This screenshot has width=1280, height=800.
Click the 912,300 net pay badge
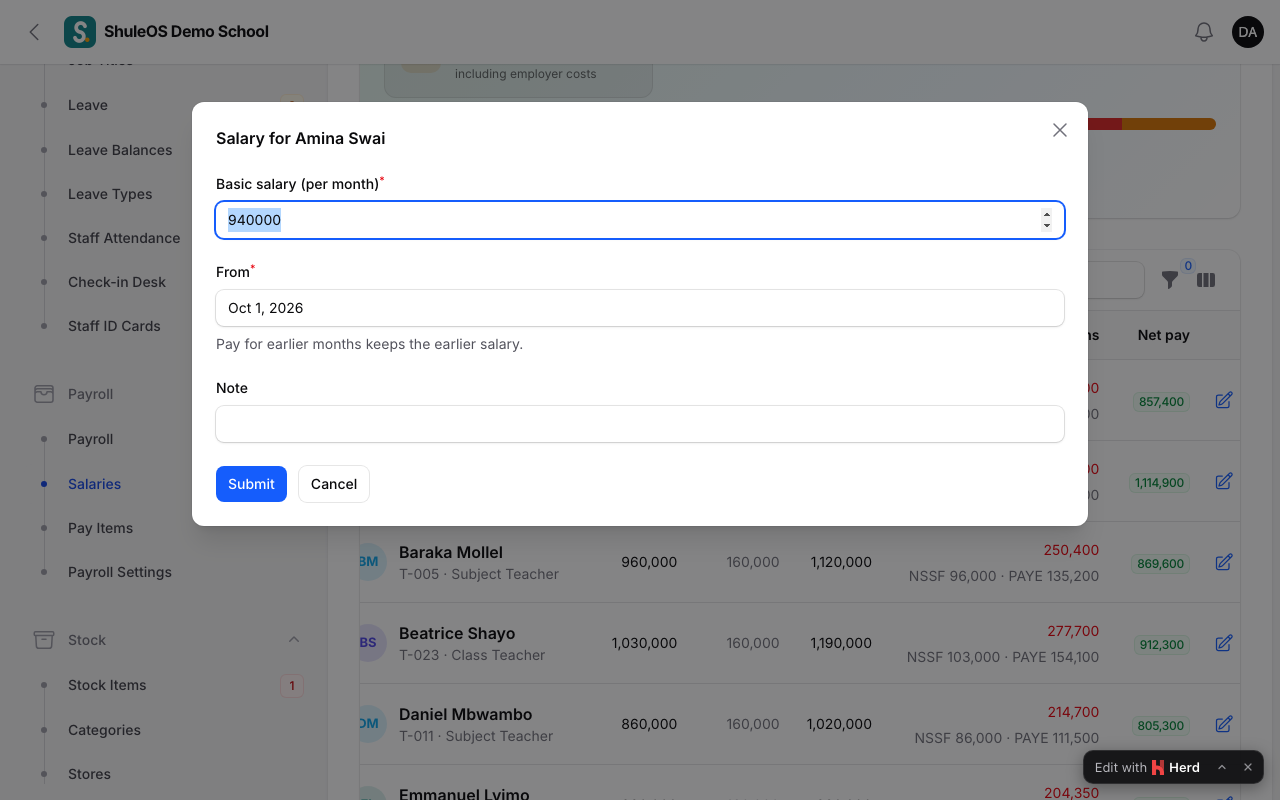click(x=1161, y=645)
